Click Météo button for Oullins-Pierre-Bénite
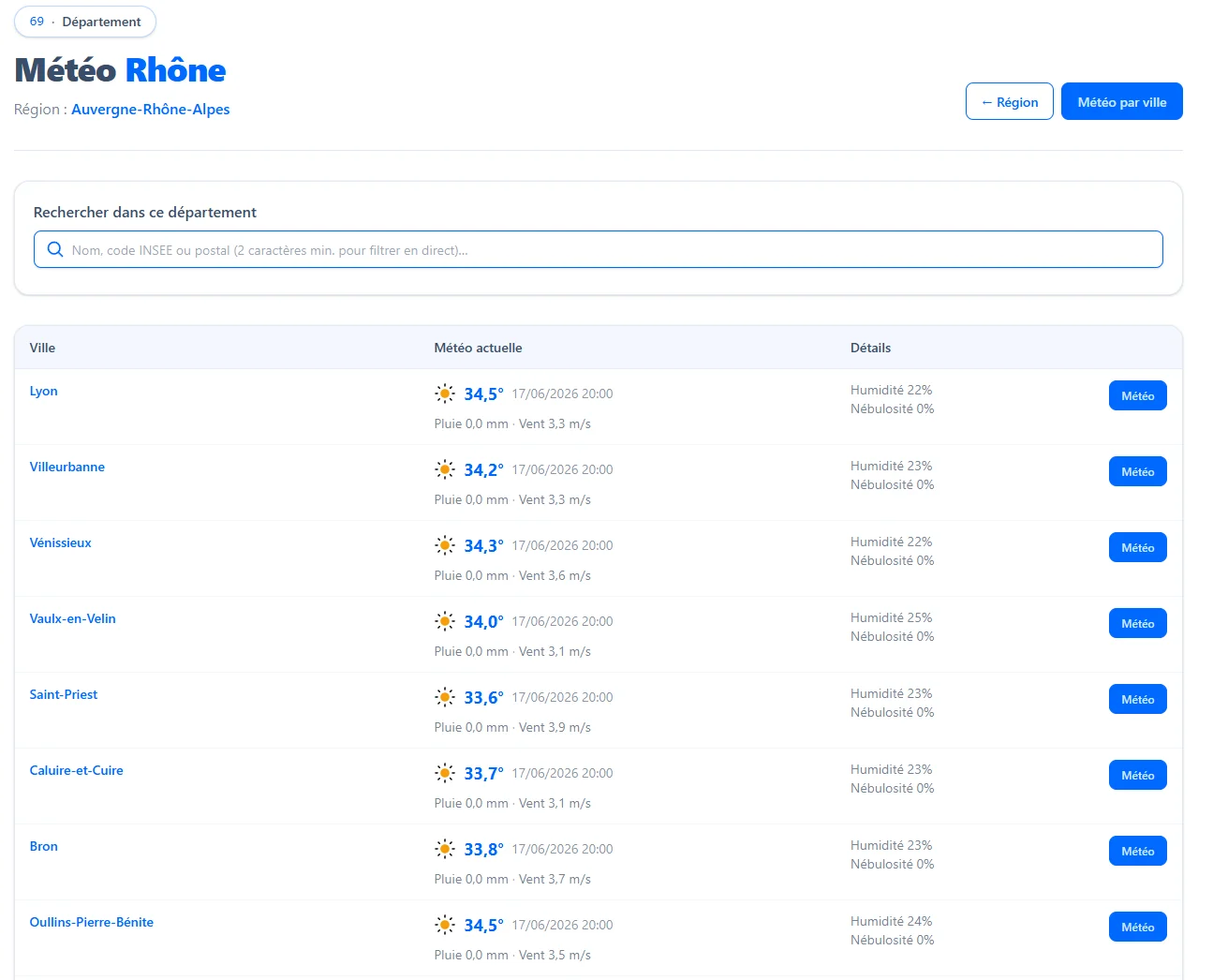 click(x=1138, y=927)
